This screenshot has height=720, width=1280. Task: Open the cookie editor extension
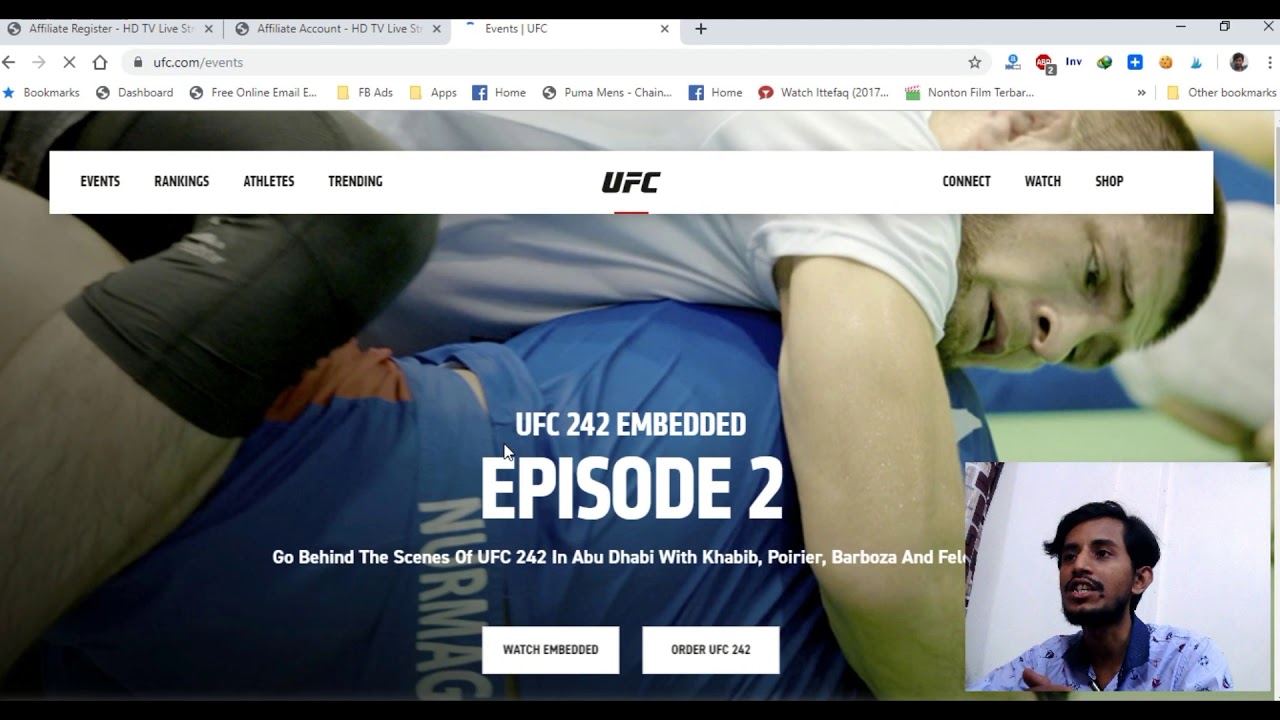[1165, 62]
